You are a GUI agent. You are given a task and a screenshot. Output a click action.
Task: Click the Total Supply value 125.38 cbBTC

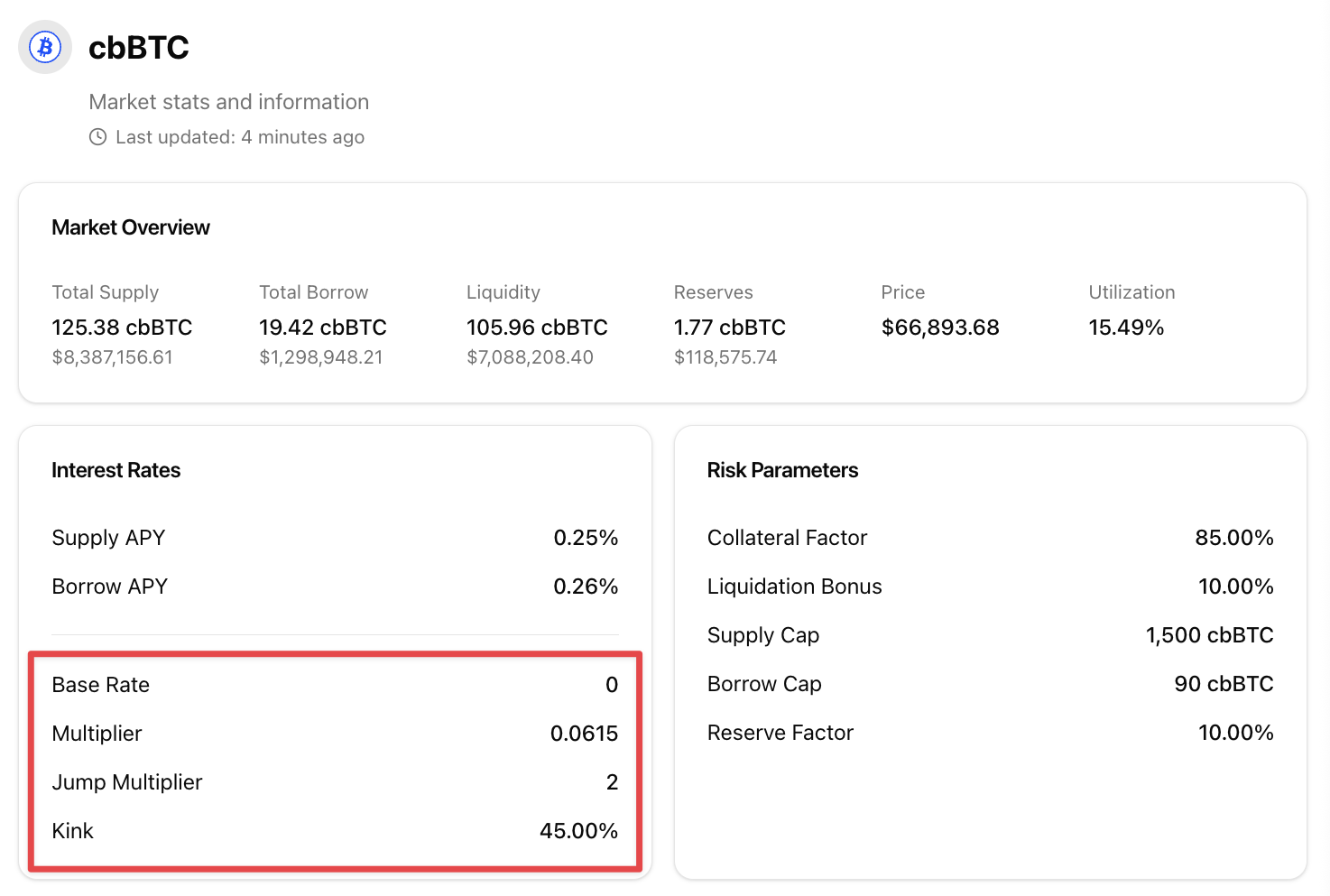coord(122,328)
